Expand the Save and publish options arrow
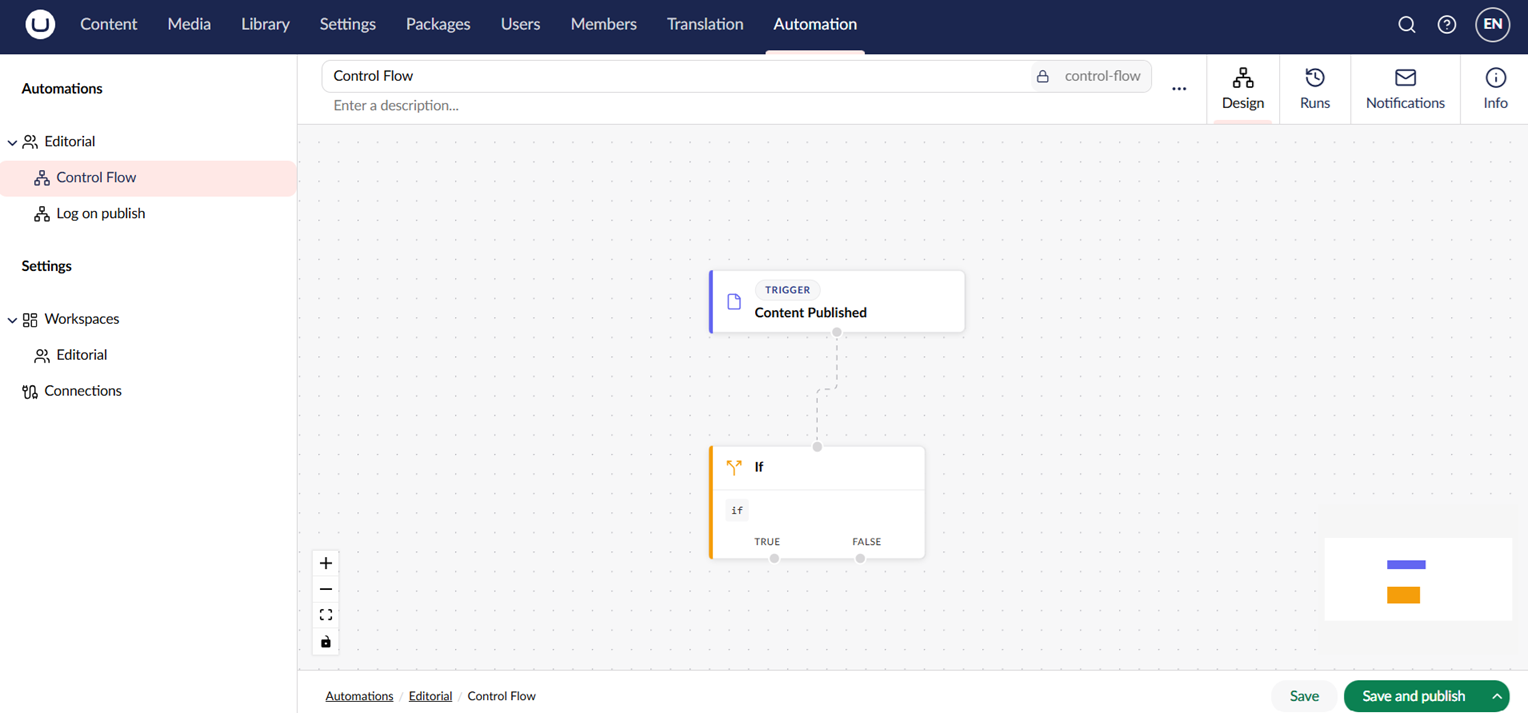 point(1497,696)
